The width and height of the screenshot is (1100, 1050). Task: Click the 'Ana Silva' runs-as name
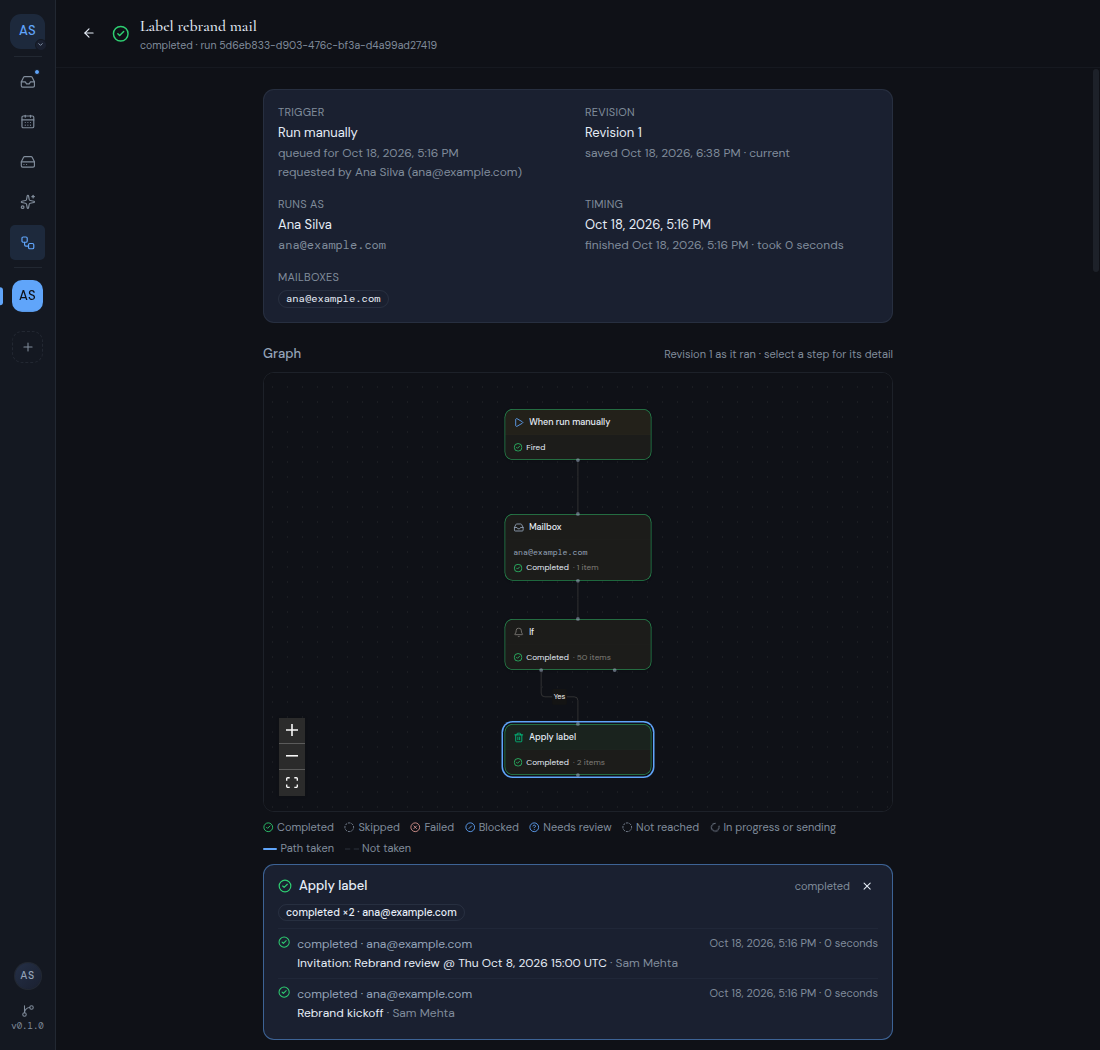(x=304, y=224)
